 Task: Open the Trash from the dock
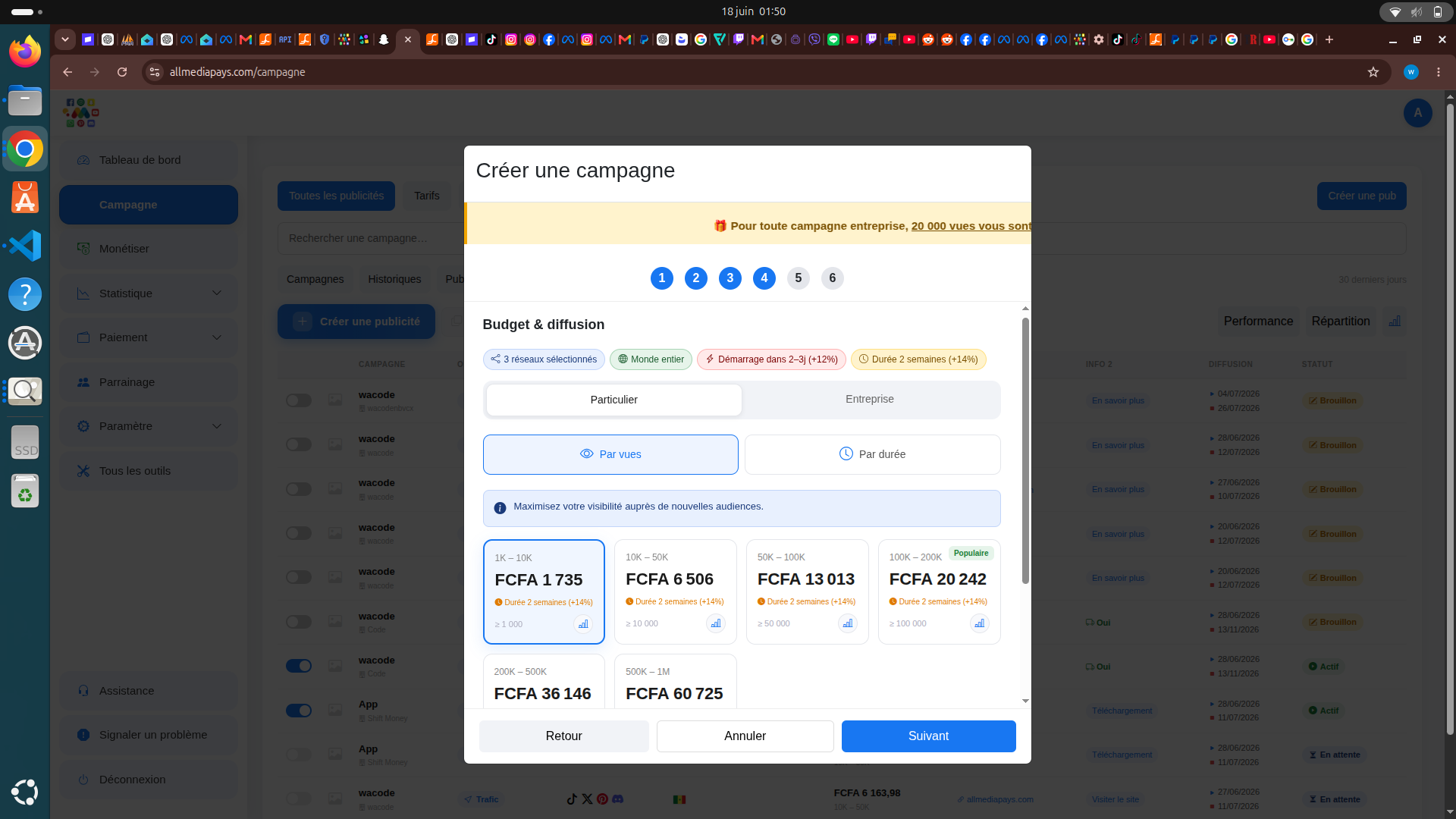click(25, 491)
